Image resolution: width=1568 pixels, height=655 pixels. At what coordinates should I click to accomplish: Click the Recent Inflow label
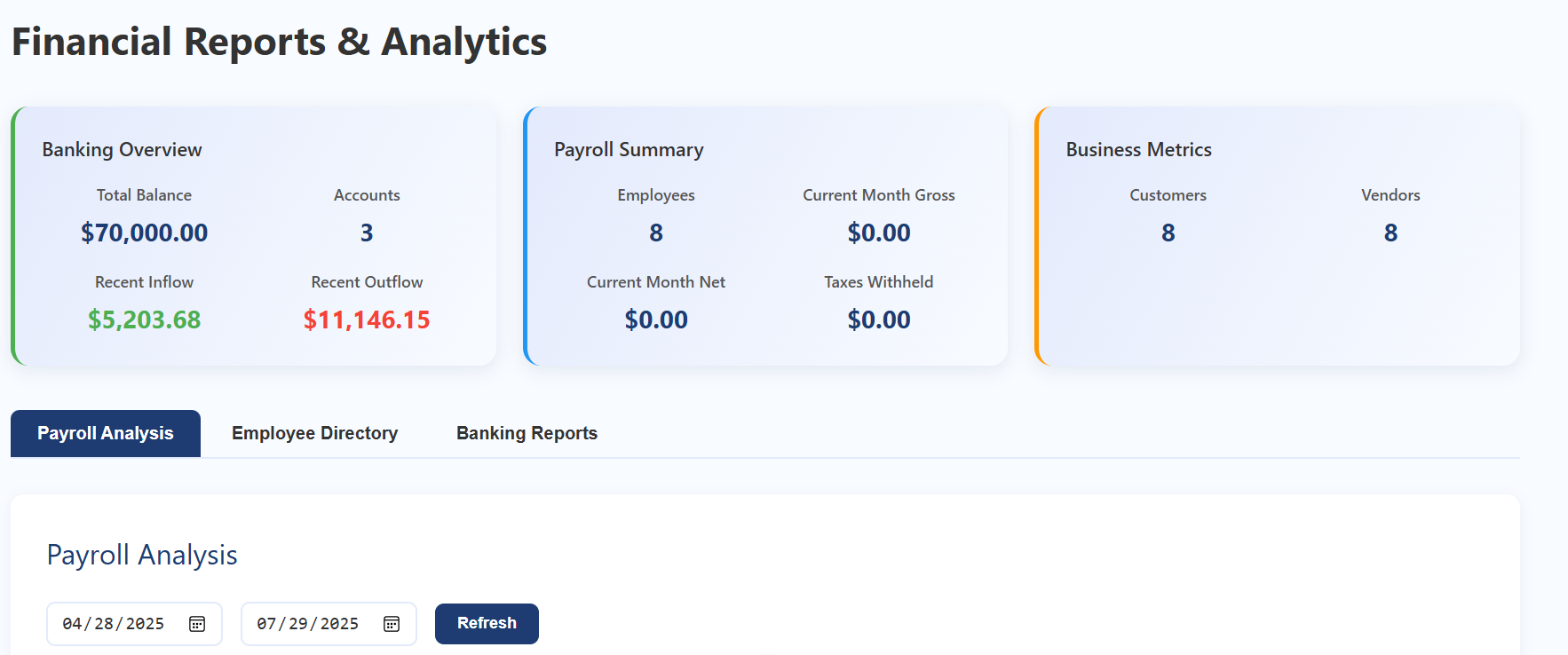coord(144,282)
